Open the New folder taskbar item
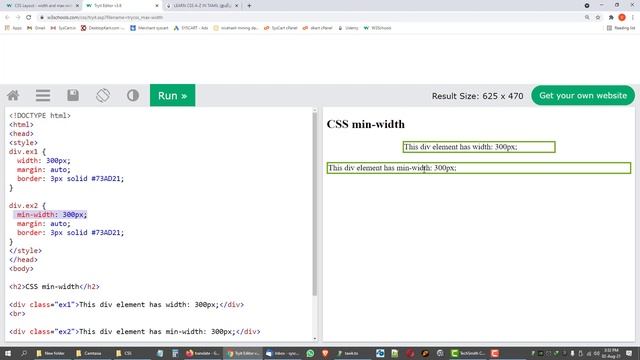This screenshot has width=640, height=360. [x=51, y=353]
